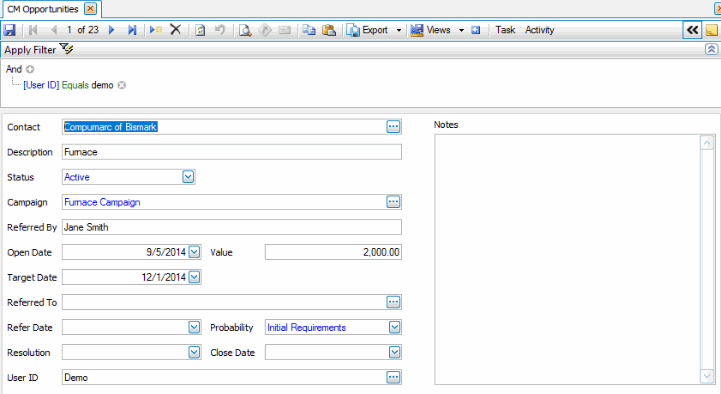The width and height of the screenshot is (721, 394).
Task: Click the record number 1 of 23 box
Action: pos(82,30)
